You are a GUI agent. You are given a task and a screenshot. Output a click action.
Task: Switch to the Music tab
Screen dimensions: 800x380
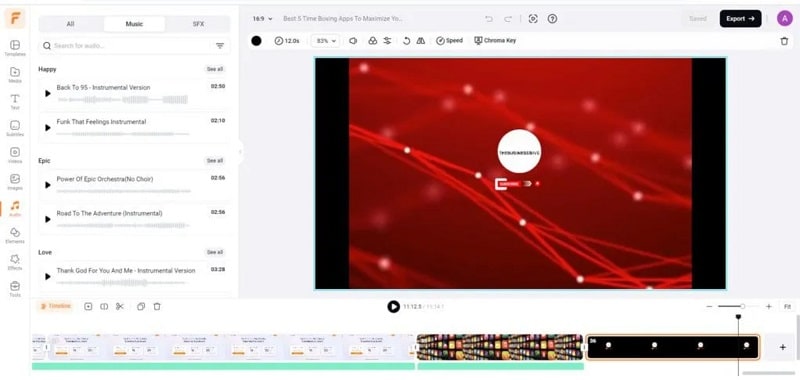(x=134, y=24)
